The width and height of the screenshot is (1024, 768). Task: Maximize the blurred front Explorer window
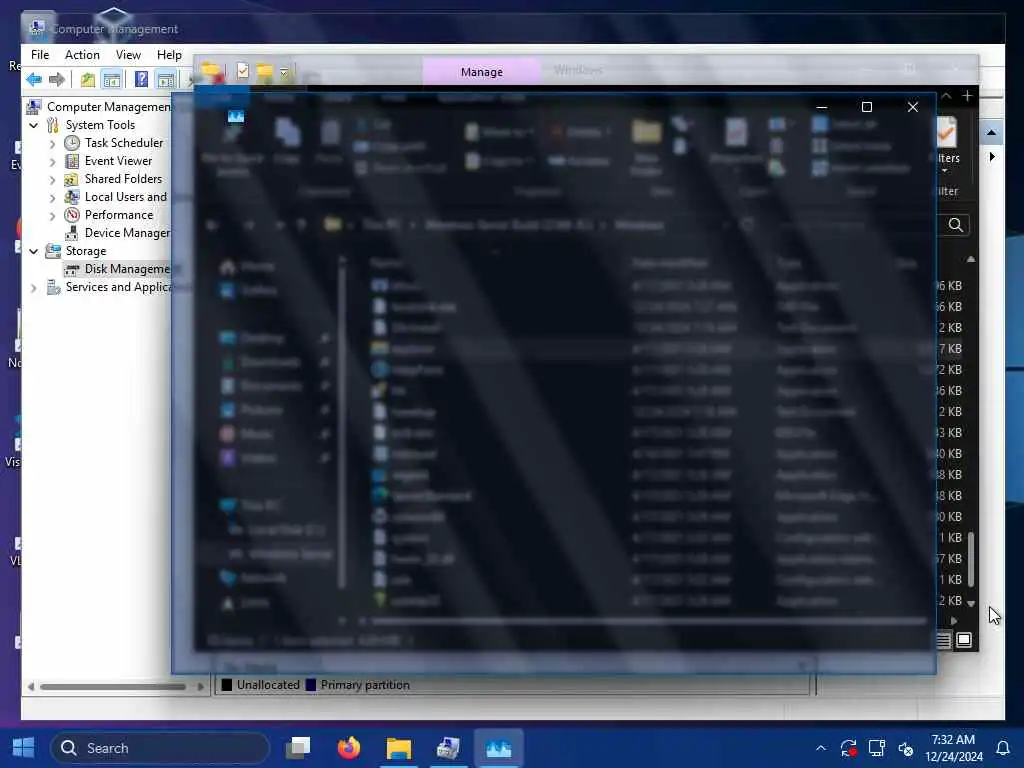point(867,106)
